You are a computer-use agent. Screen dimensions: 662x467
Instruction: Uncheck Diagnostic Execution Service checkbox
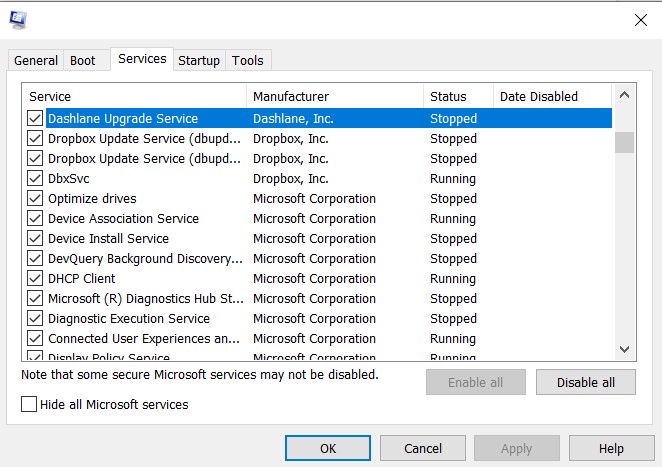(x=35, y=318)
